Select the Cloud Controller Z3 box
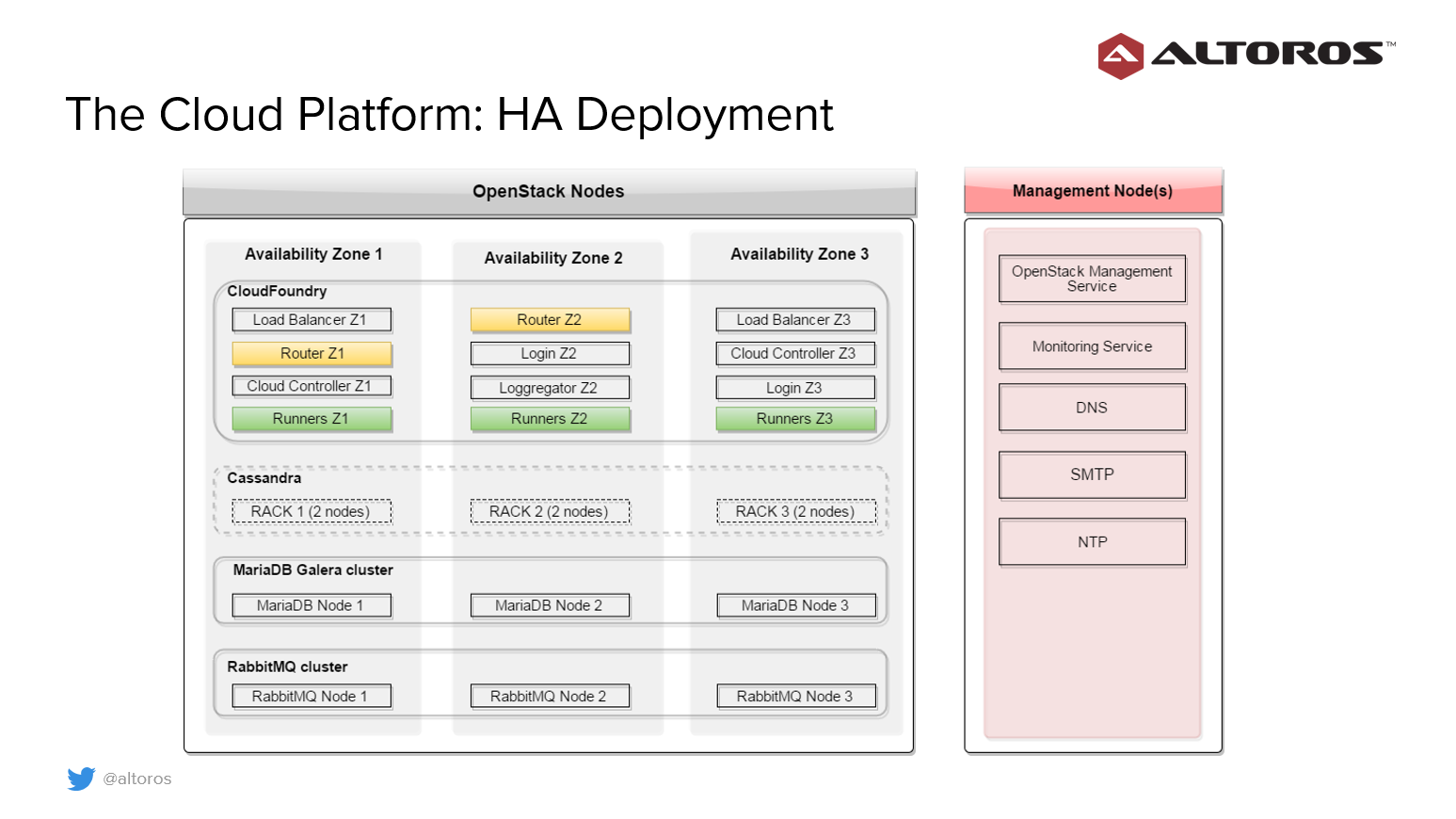Screen dimensions: 1456x819 [795, 354]
